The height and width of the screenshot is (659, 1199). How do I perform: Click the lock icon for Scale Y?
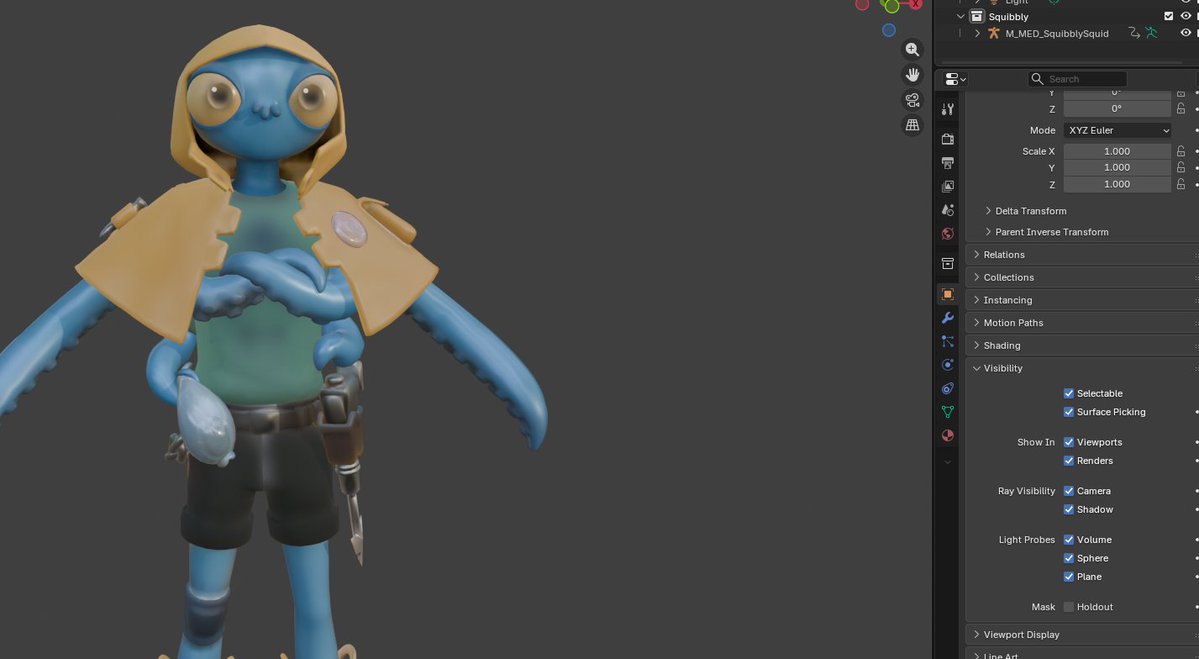coord(1181,167)
